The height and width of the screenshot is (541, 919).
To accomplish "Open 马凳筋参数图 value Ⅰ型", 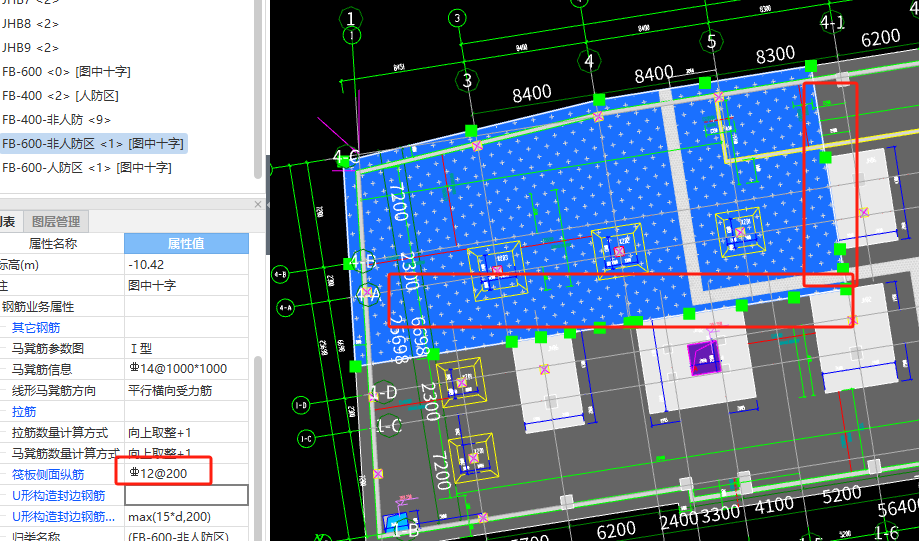I will (186, 348).
